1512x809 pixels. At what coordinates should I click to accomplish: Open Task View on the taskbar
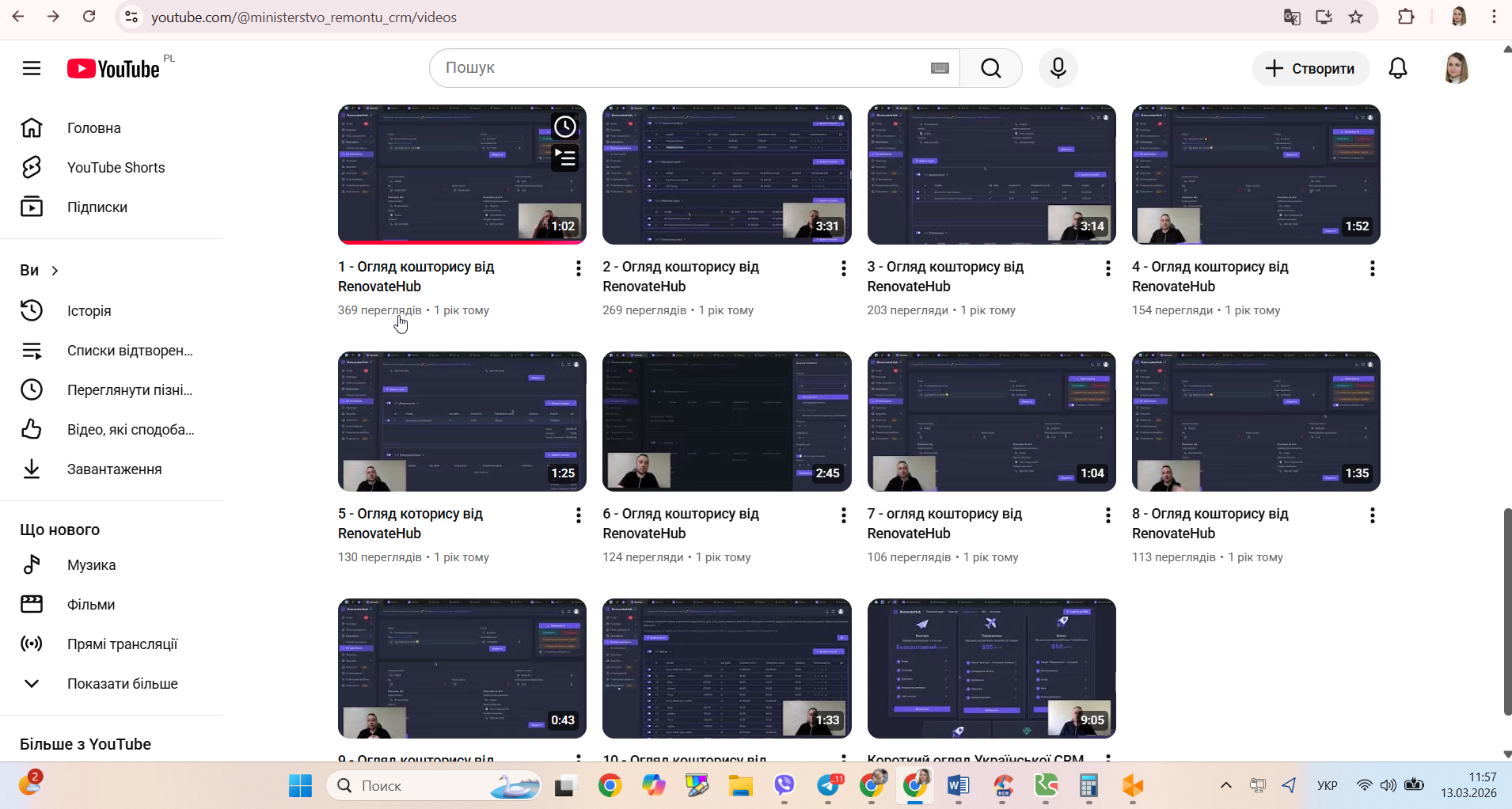tap(565, 786)
